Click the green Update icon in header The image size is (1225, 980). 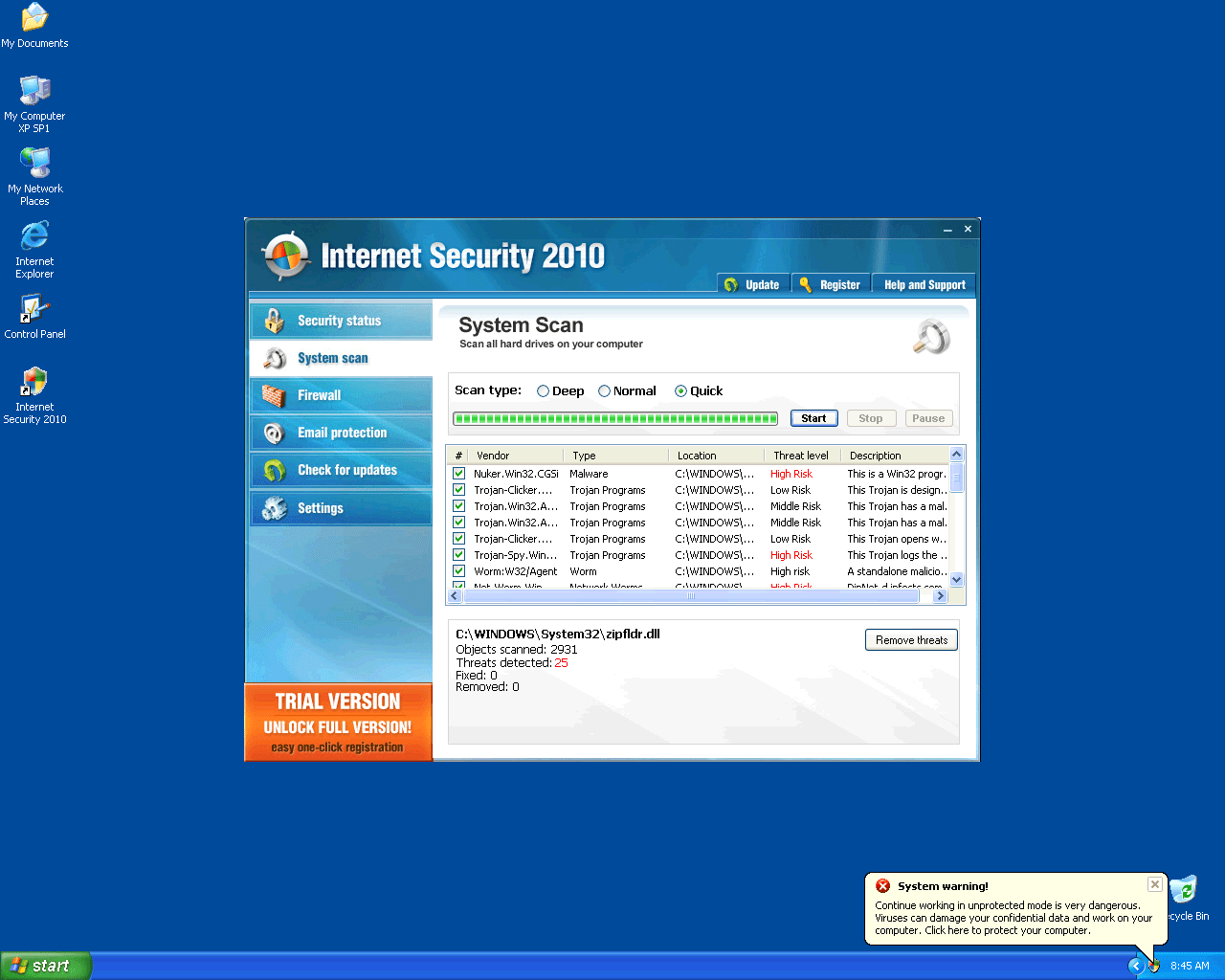point(731,285)
